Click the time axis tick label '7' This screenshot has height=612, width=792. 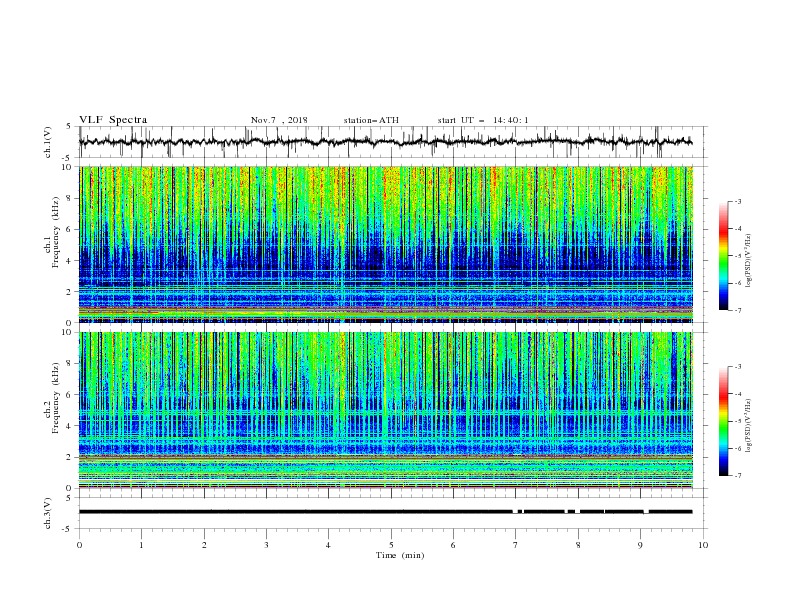516,545
